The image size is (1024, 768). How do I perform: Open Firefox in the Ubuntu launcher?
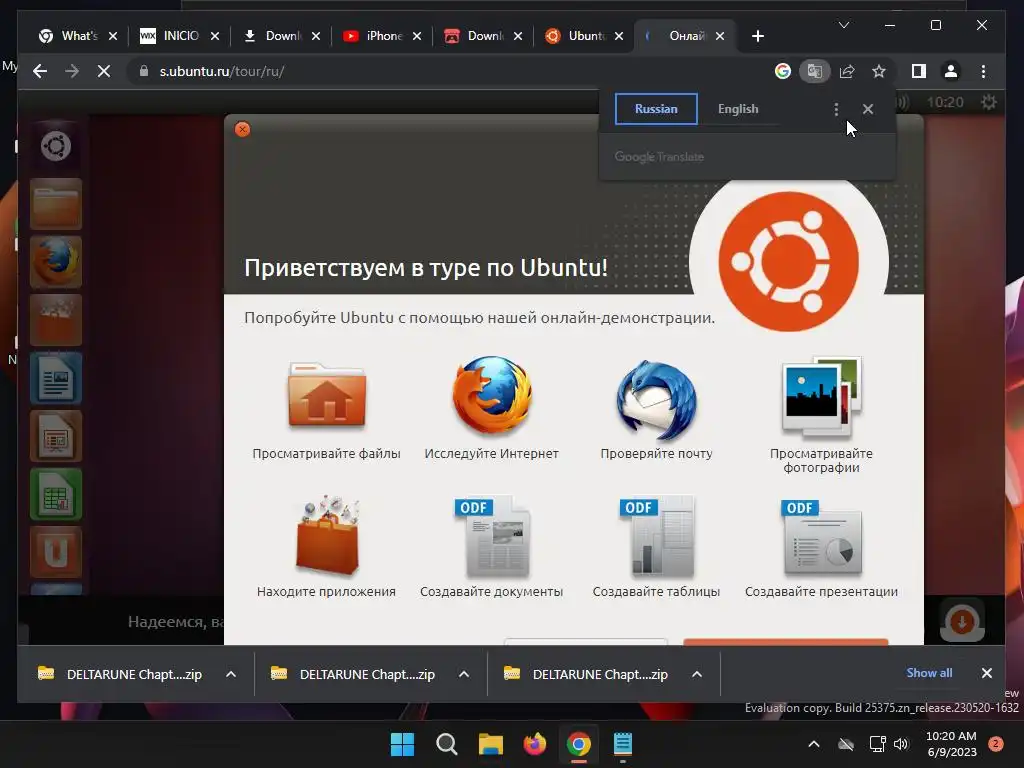click(x=56, y=263)
